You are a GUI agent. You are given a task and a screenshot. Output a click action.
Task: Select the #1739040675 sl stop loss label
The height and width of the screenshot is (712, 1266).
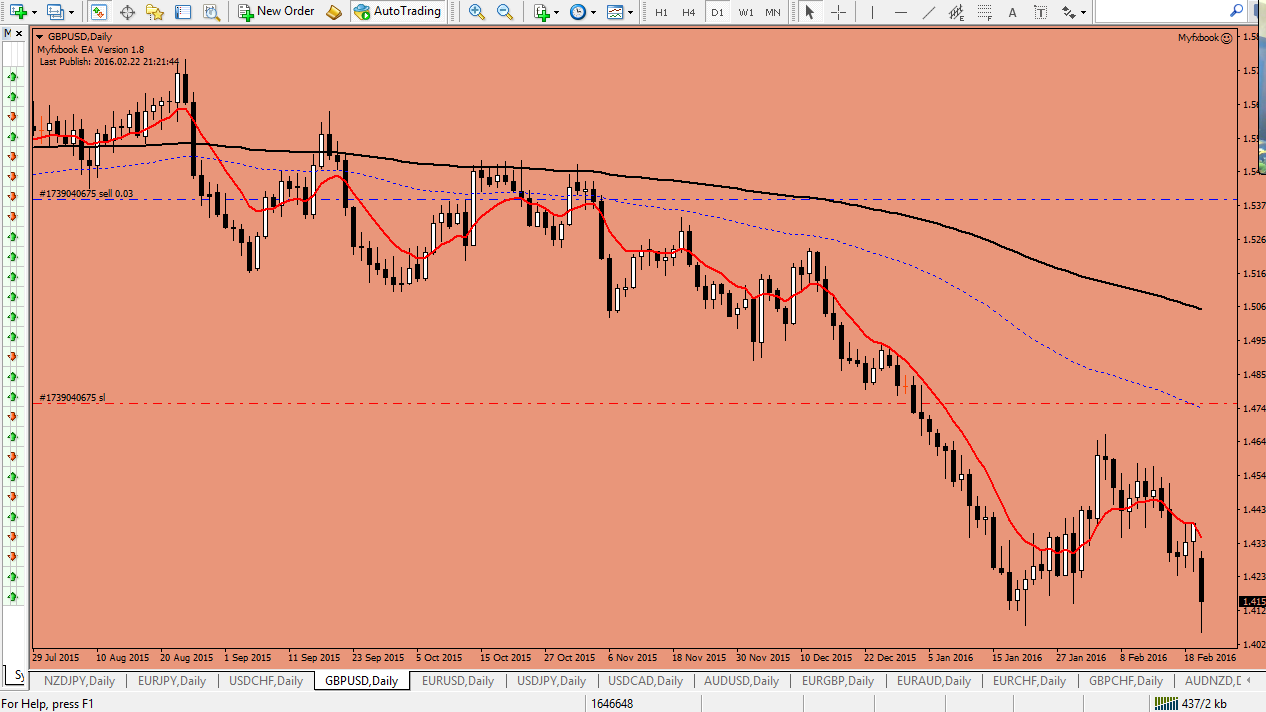72,398
